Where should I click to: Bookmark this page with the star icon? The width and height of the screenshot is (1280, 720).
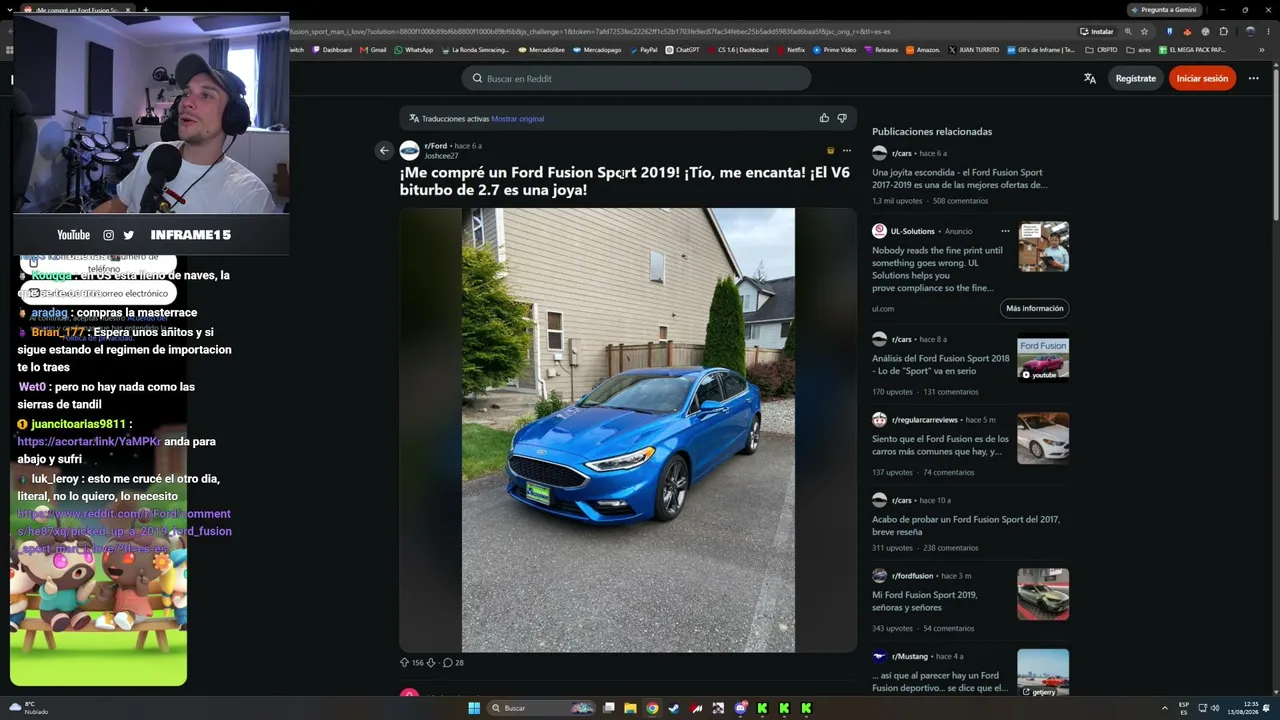(1145, 31)
